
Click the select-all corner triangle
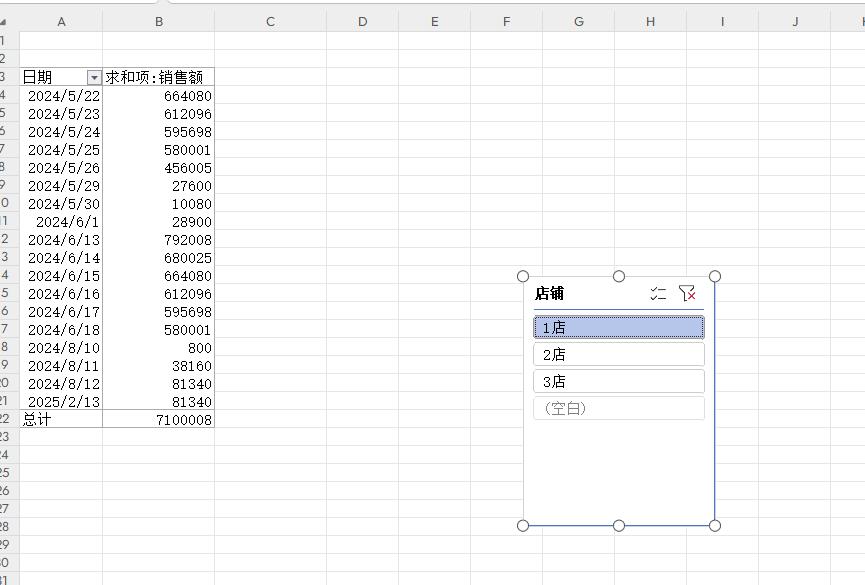coord(3,22)
